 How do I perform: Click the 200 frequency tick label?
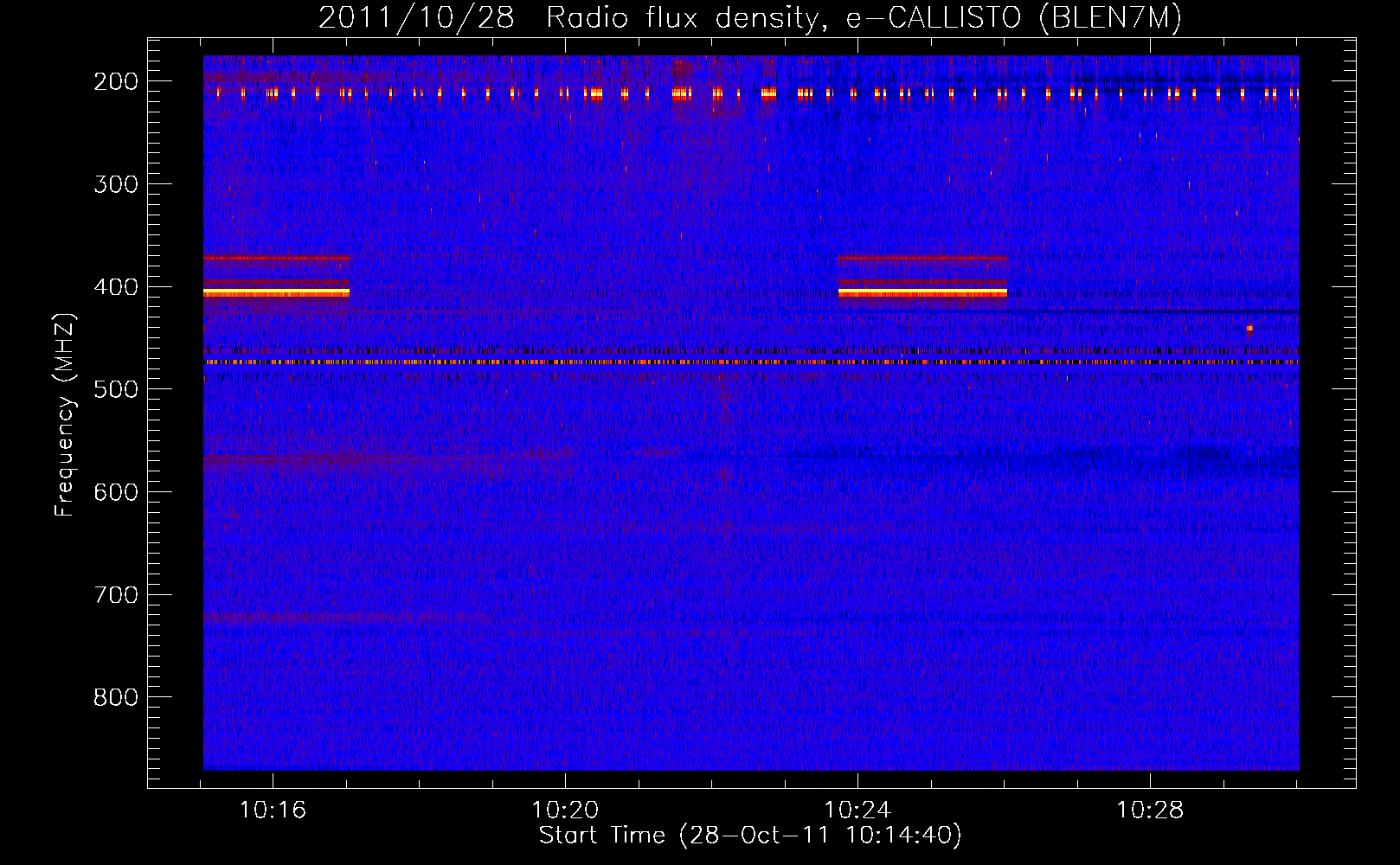coord(116,81)
